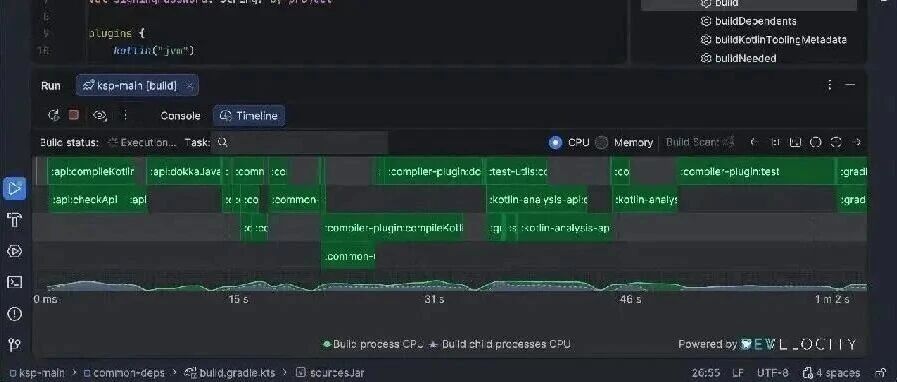Open Run panel options menu at top right

point(829,85)
